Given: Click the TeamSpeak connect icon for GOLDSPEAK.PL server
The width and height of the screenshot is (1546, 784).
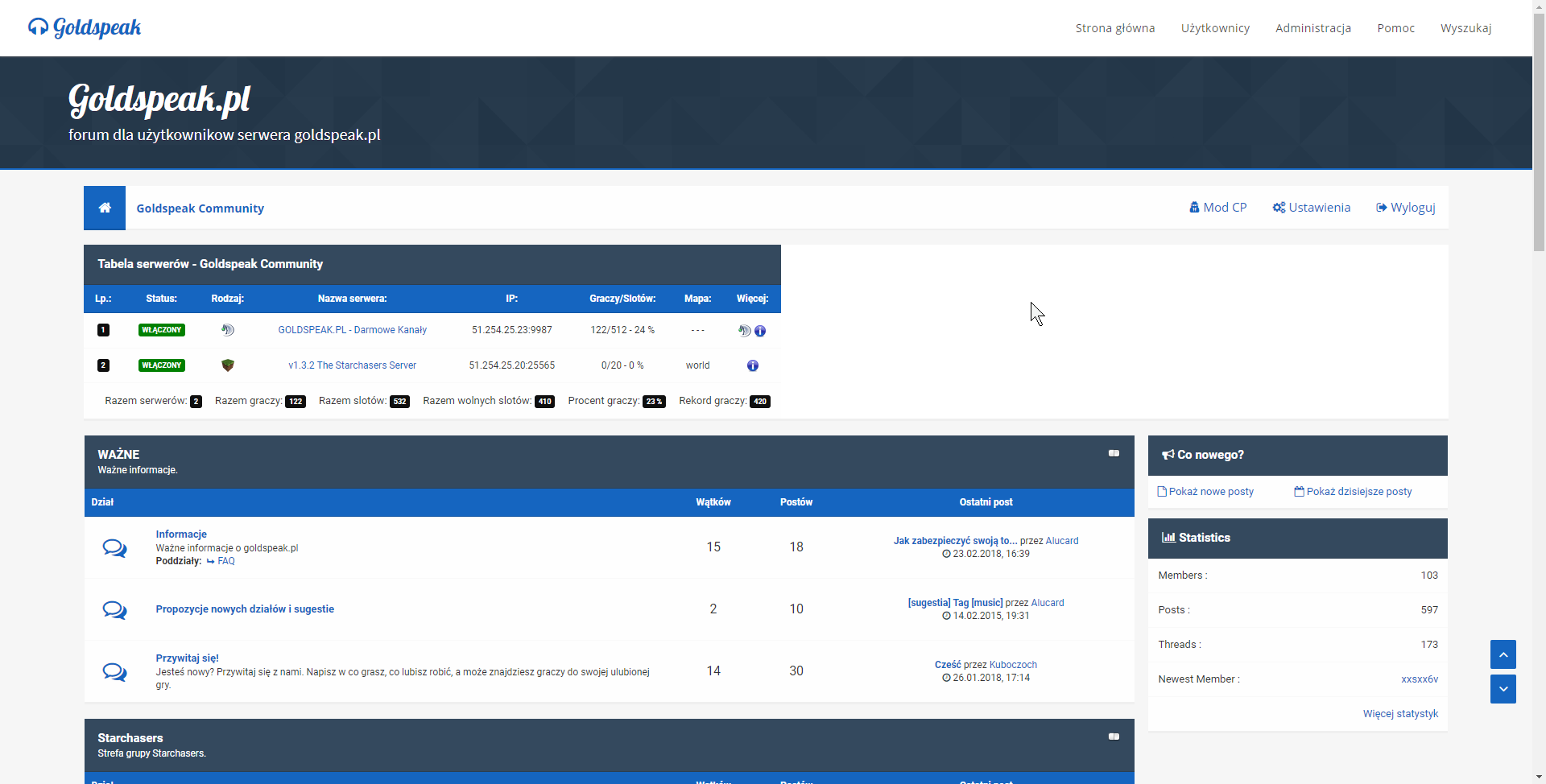Looking at the screenshot, I should [x=744, y=331].
